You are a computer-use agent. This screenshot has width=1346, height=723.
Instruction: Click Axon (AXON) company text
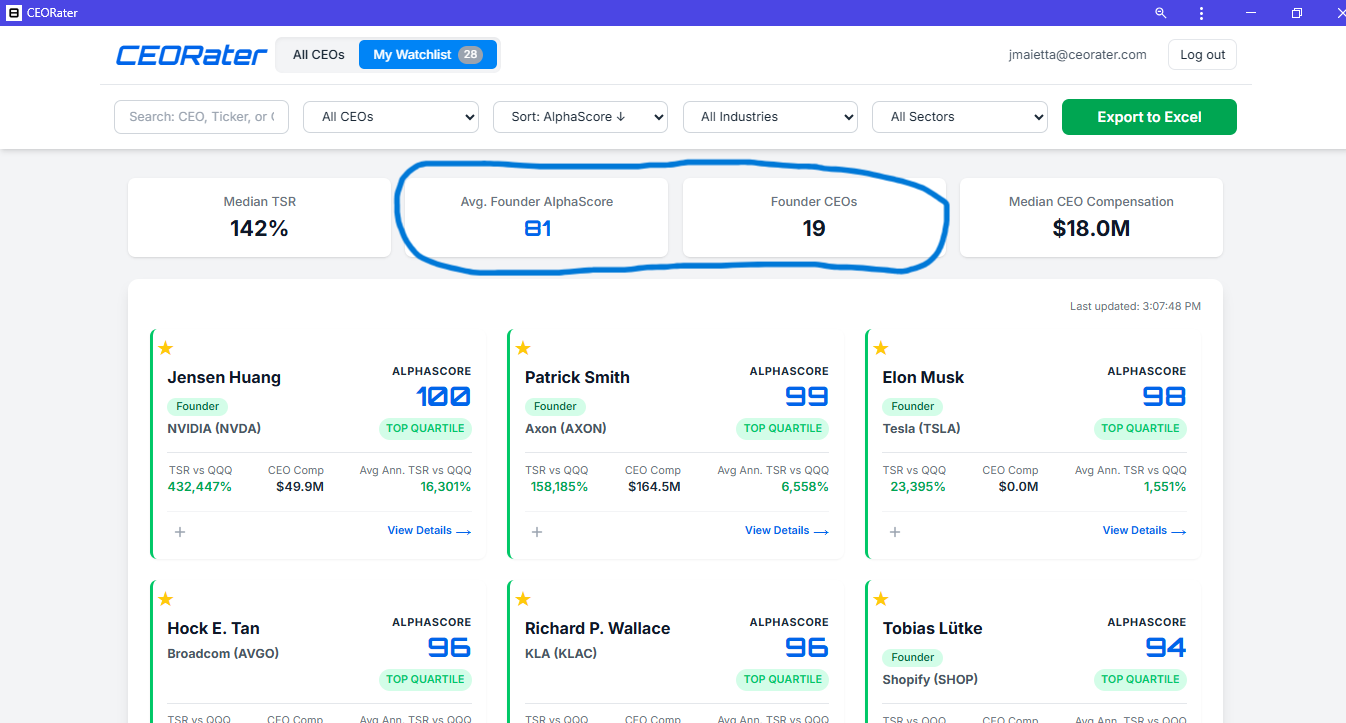pyautogui.click(x=566, y=428)
